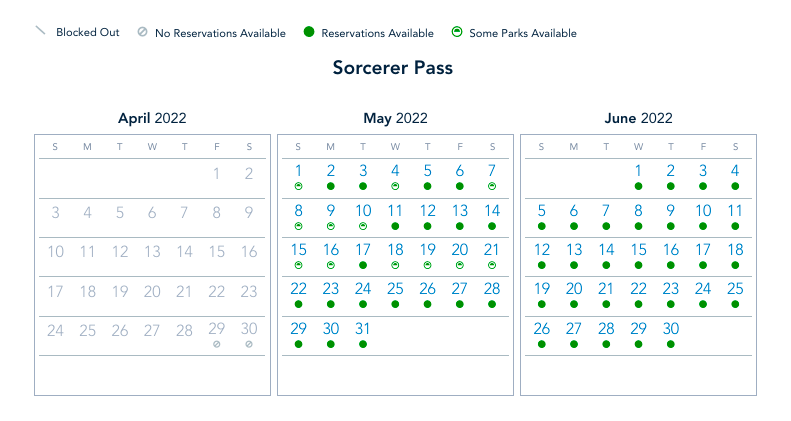Select May 11 on the calendar
This screenshot has height=421, width=791.
(x=395, y=211)
